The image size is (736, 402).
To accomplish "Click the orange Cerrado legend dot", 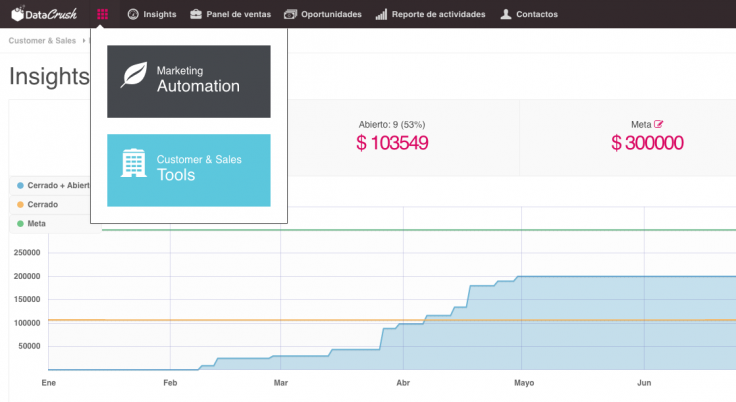I will click(x=20, y=204).
